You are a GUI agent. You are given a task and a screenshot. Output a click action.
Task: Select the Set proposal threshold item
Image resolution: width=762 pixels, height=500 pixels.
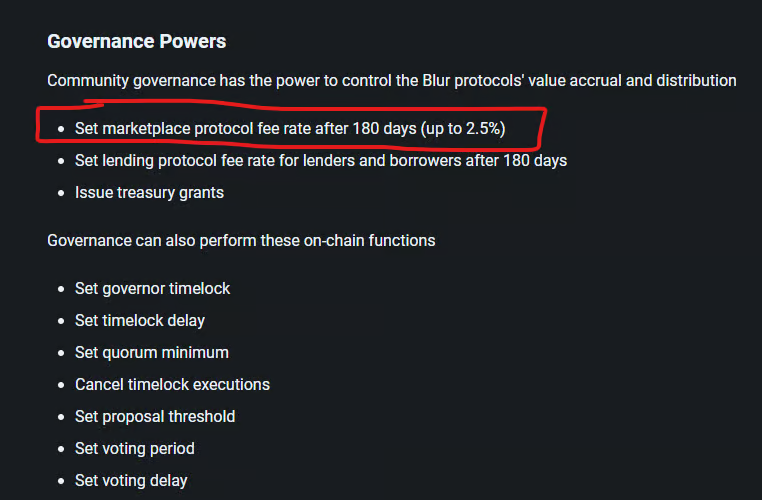click(x=155, y=416)
